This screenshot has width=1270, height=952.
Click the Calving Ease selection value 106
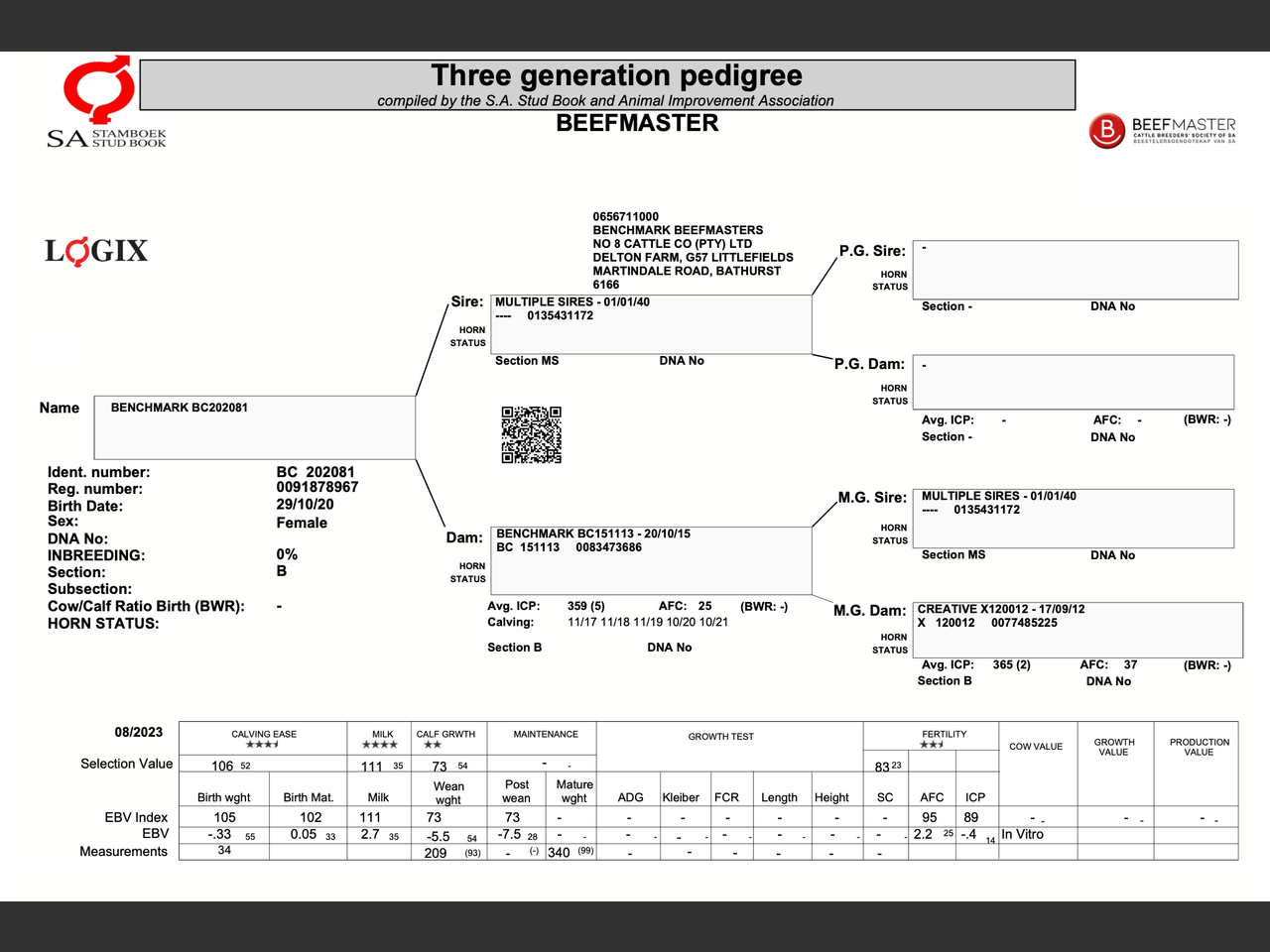(x=222, y=766)
